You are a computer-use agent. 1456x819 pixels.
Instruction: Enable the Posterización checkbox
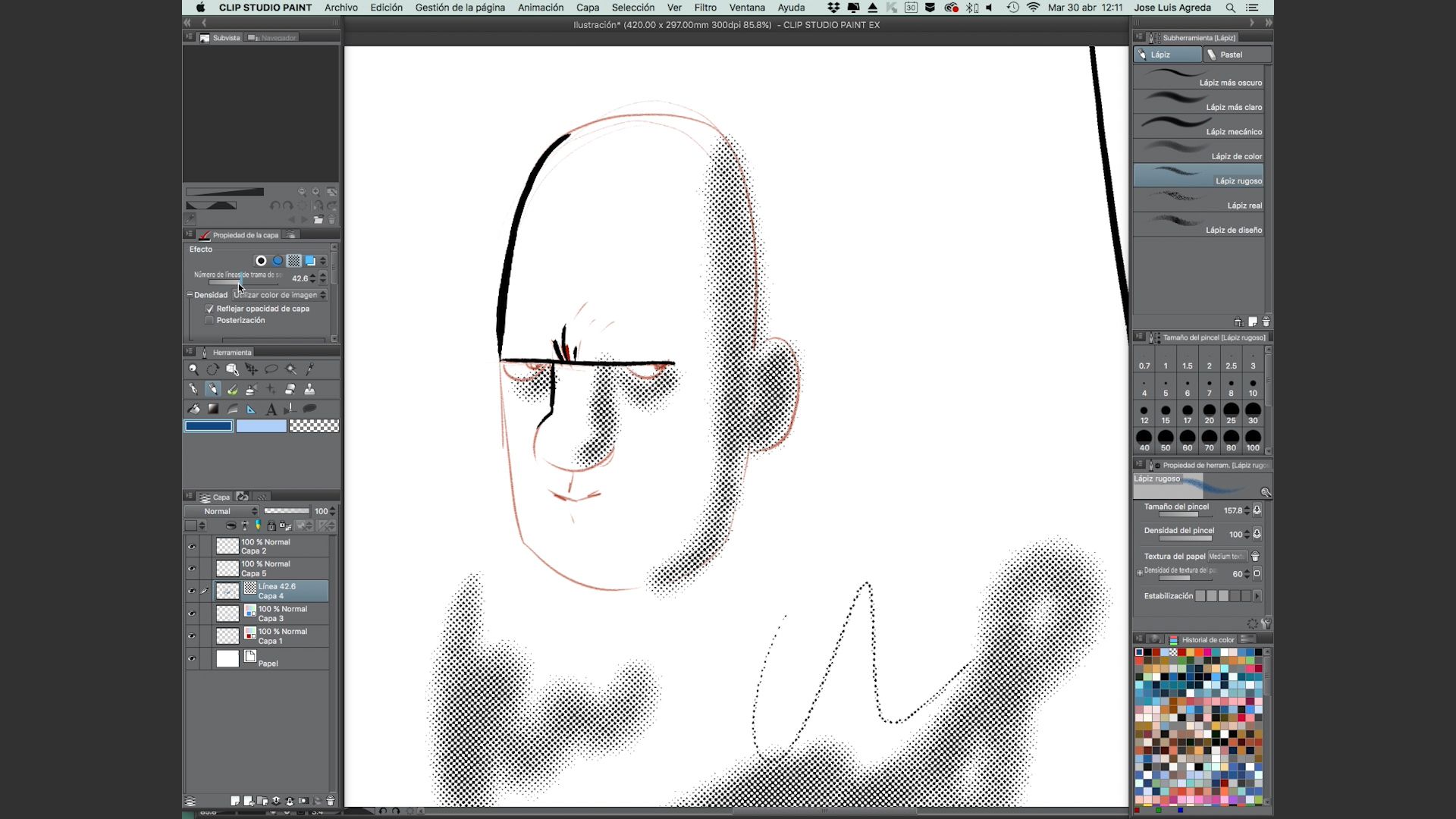coord(209,320)
